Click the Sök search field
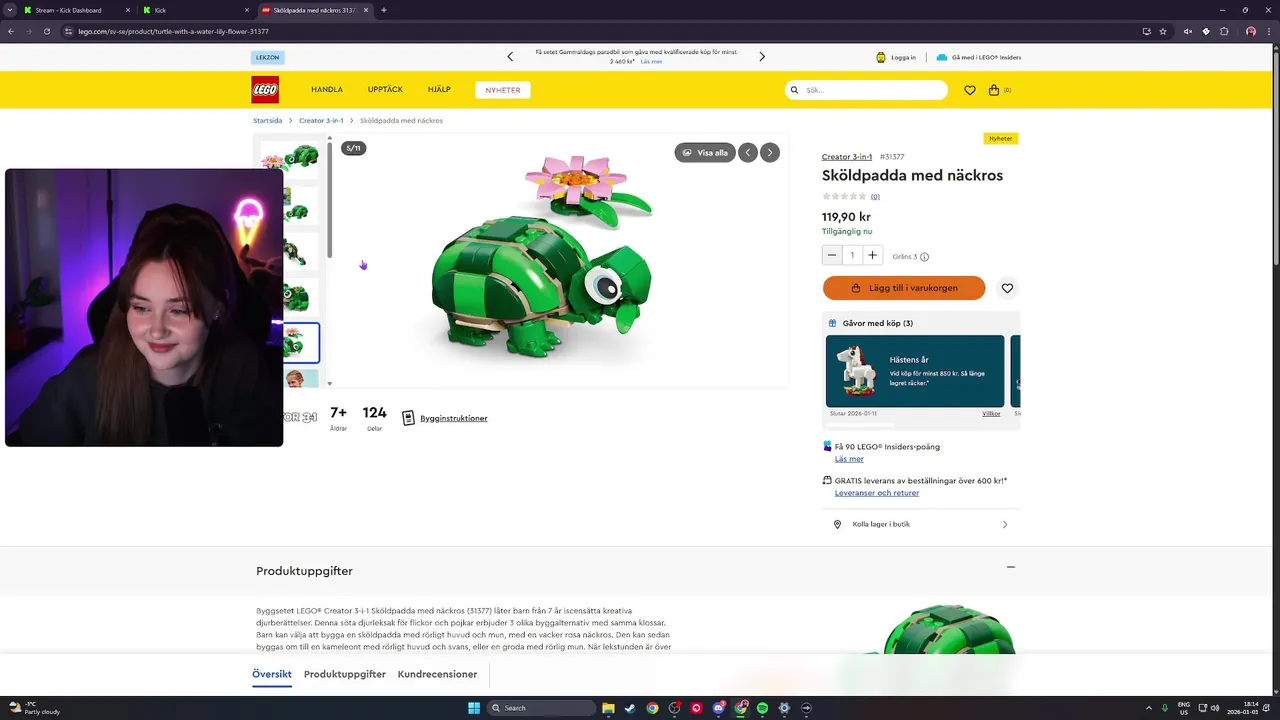Screen dimensions: 1280x720 point(866,90)
